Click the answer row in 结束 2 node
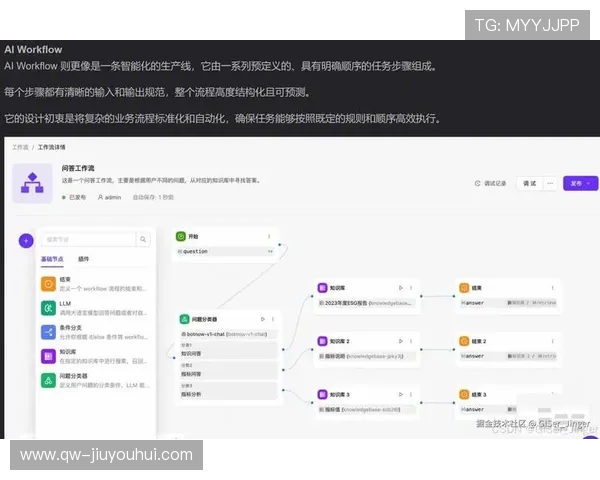This screenshot has height=480, width=600. [509, 356]
